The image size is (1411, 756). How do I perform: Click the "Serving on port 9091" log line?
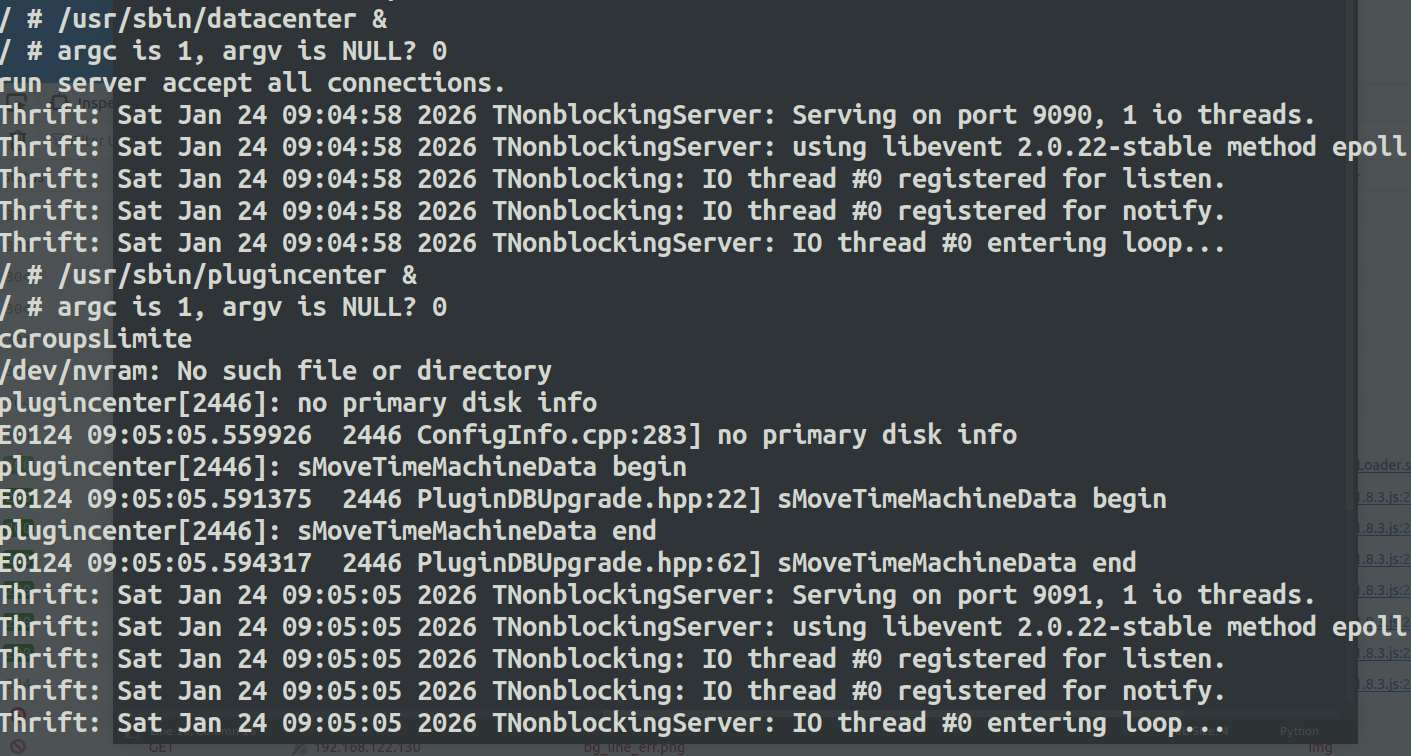tap(657, 594)
